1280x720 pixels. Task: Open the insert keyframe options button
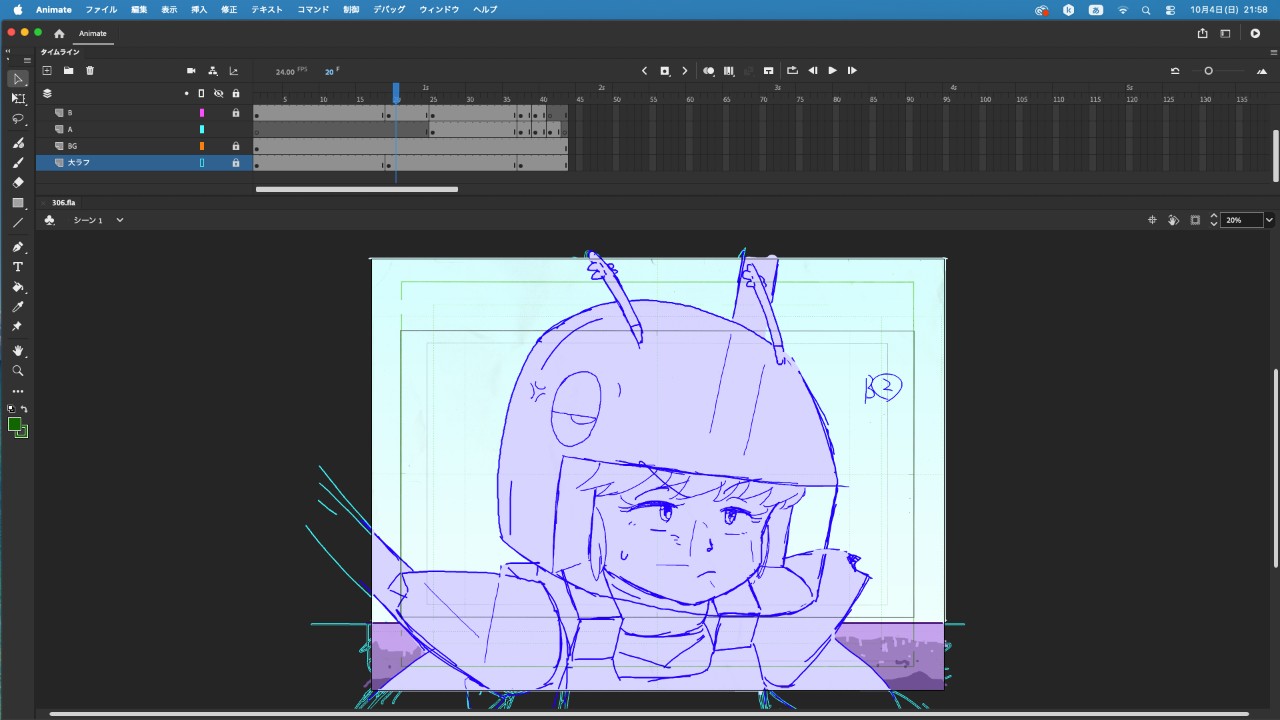[x=664, y=71]
